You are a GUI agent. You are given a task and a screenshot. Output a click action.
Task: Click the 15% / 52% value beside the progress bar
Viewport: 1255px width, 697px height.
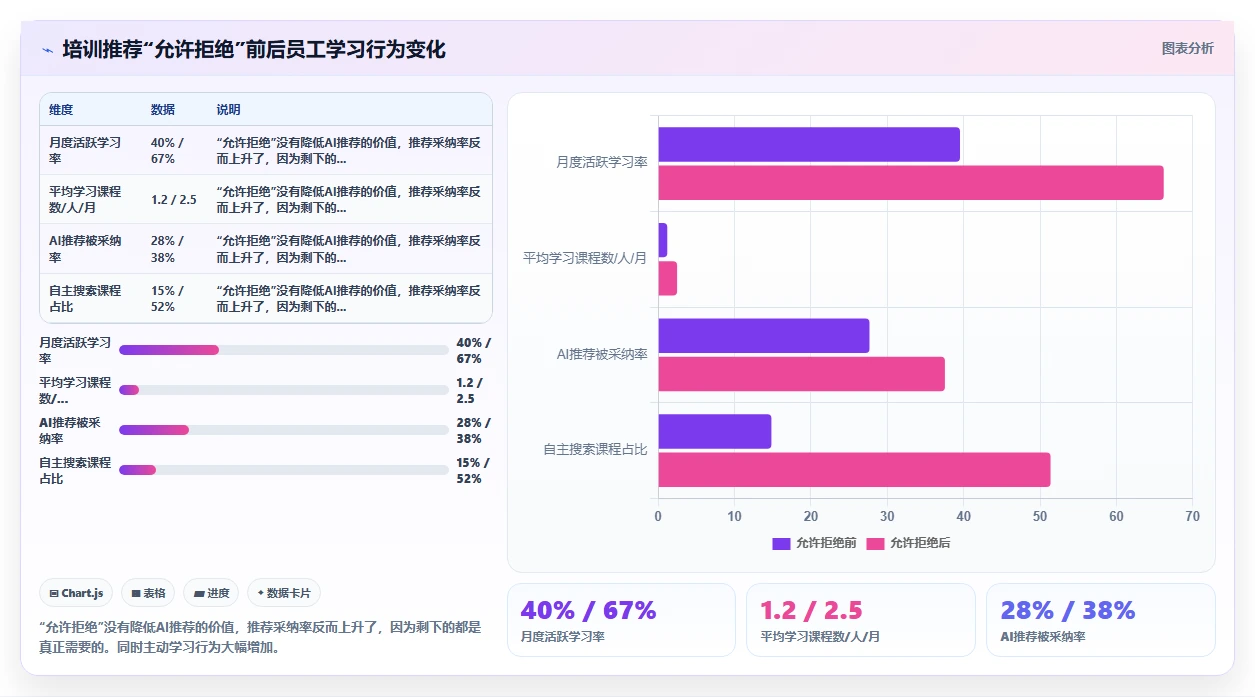pyautogui.click(x=472, y=470)
